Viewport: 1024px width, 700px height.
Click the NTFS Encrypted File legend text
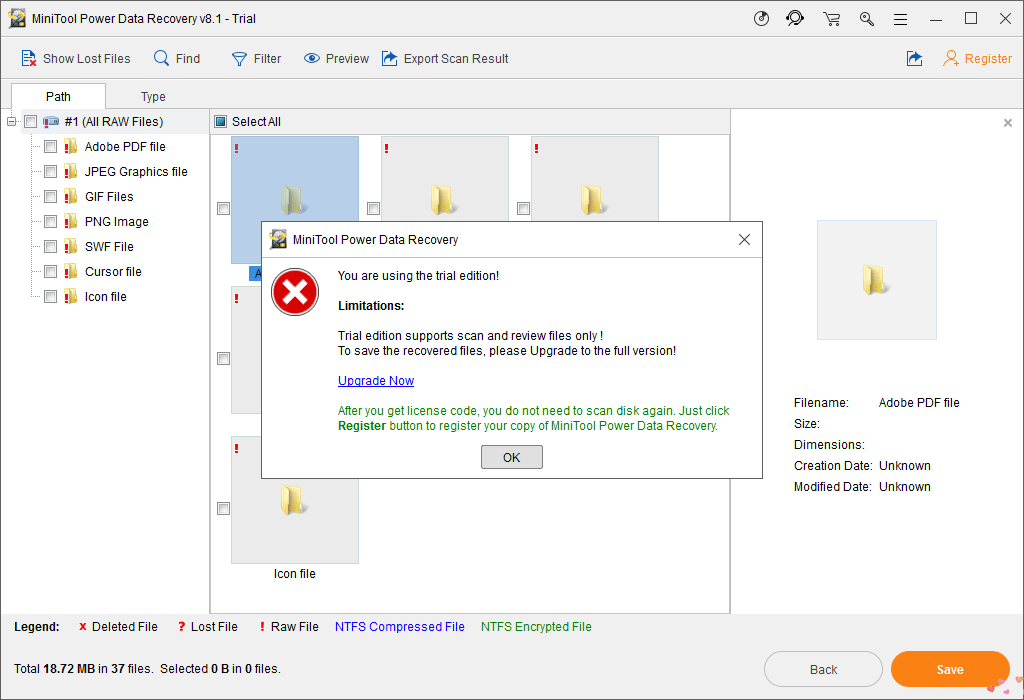[x=536, y=627]
